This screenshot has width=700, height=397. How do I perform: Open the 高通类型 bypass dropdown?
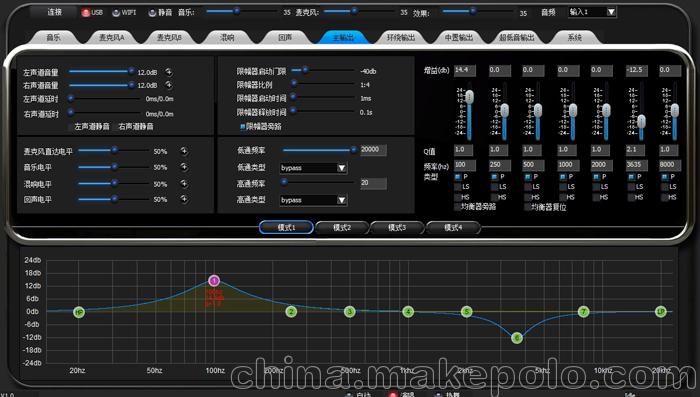click(x=342, y=200)
